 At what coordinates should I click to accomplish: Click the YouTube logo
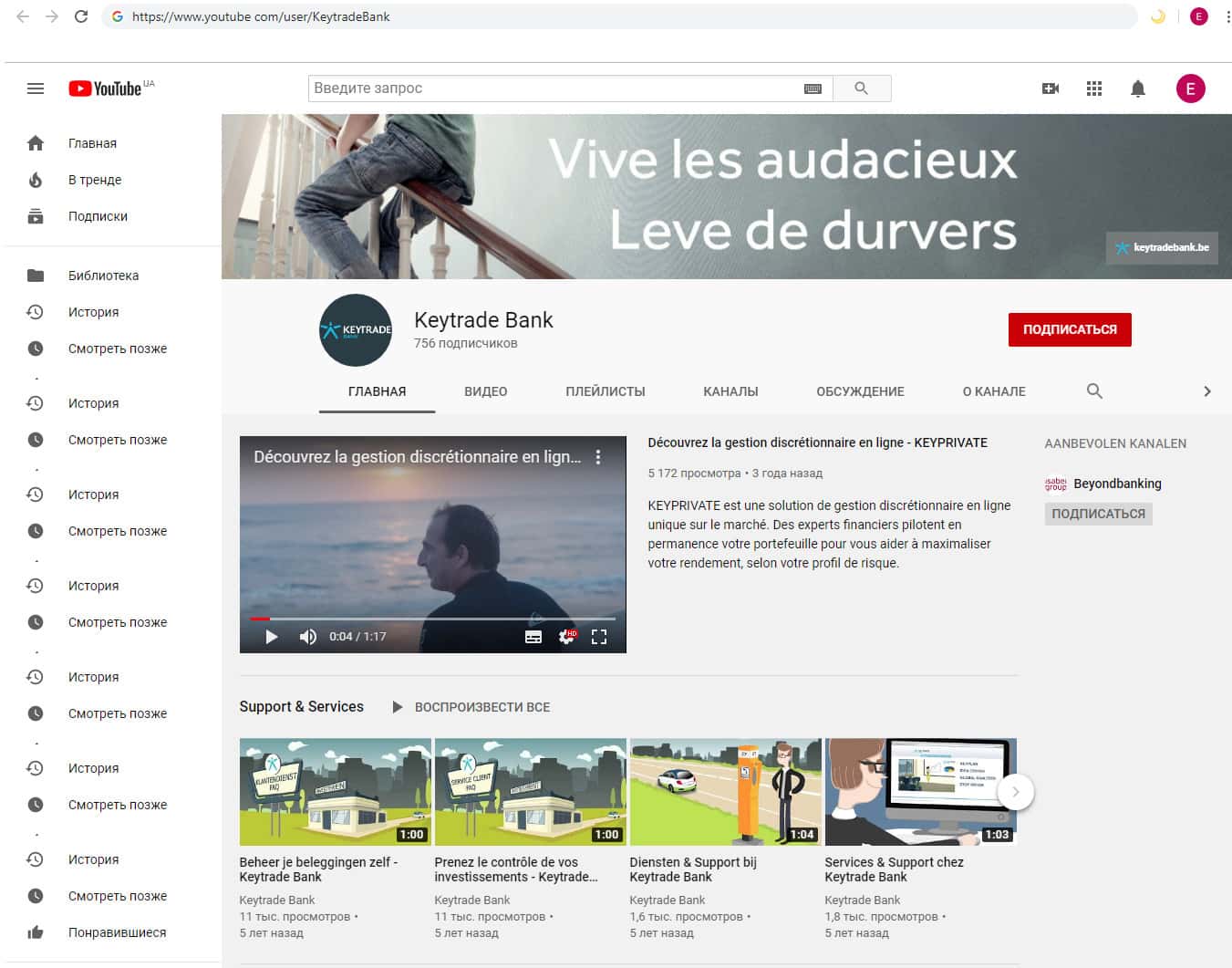[x=106, y=88]
